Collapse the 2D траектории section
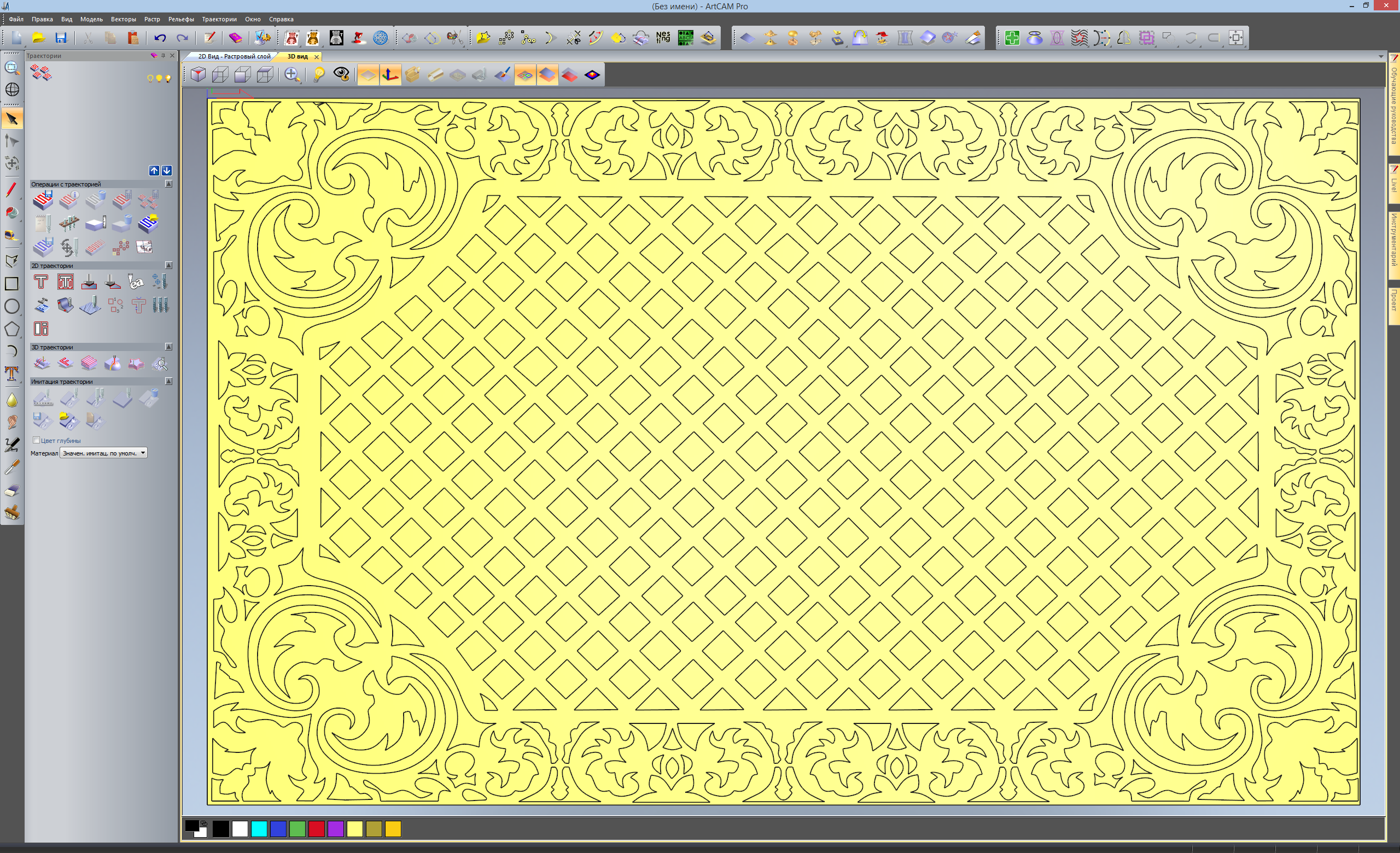Screen dimensions: 1400x853 (x=169, y=265)
